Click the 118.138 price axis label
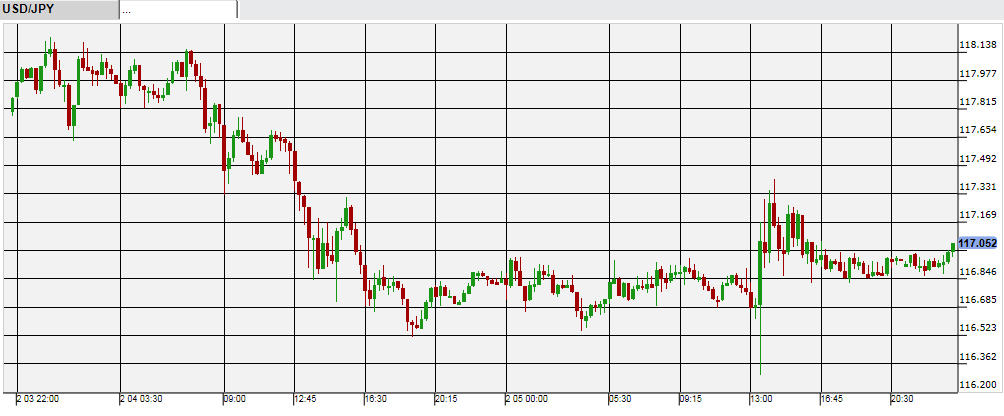Viewport: 1004px width, 416px height. 977,45
